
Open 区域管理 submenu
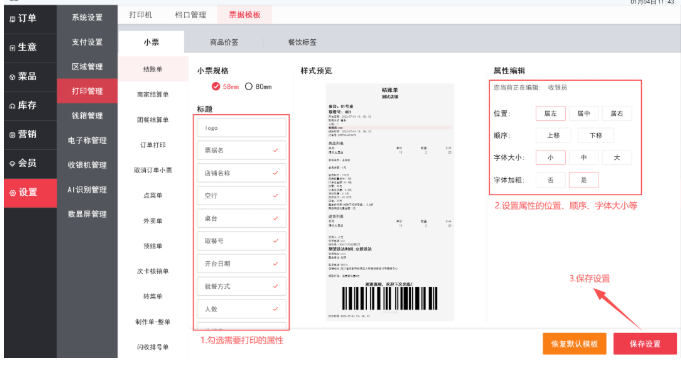click(87, 66)
